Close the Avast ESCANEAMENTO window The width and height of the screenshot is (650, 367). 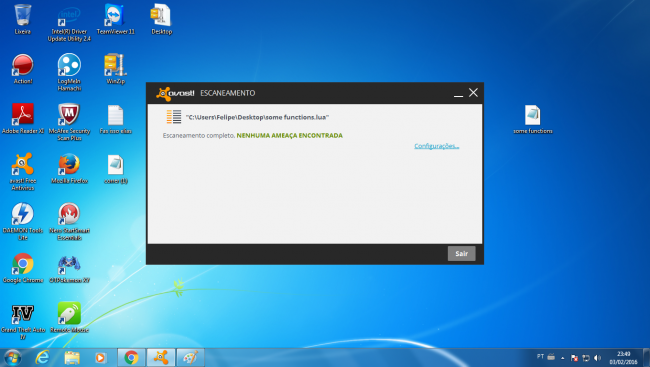[x=473, y=92]
